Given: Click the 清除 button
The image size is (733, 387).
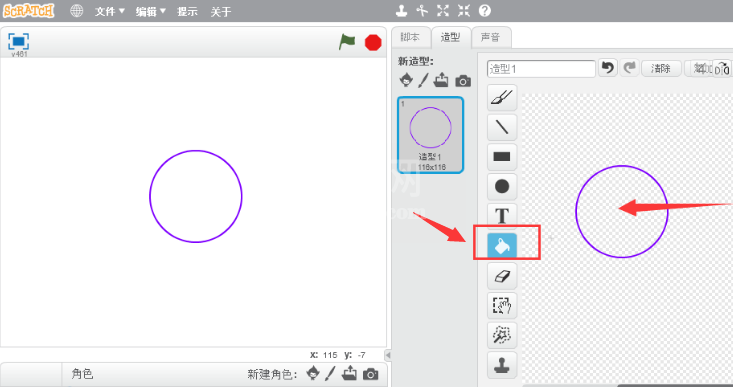Looking at the screenshot, I should pos(661,69).
